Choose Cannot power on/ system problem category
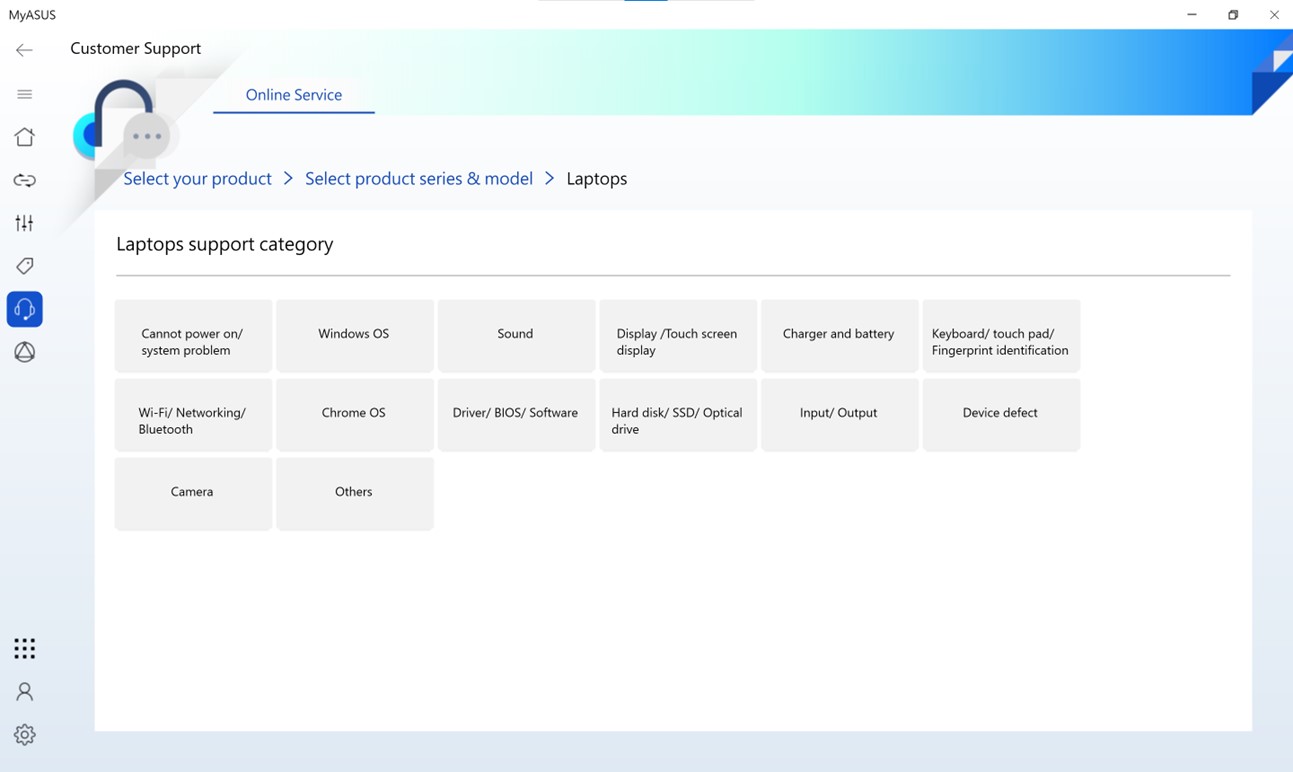The height and width of the screenshot is (772, 1293). click(193, 337)
